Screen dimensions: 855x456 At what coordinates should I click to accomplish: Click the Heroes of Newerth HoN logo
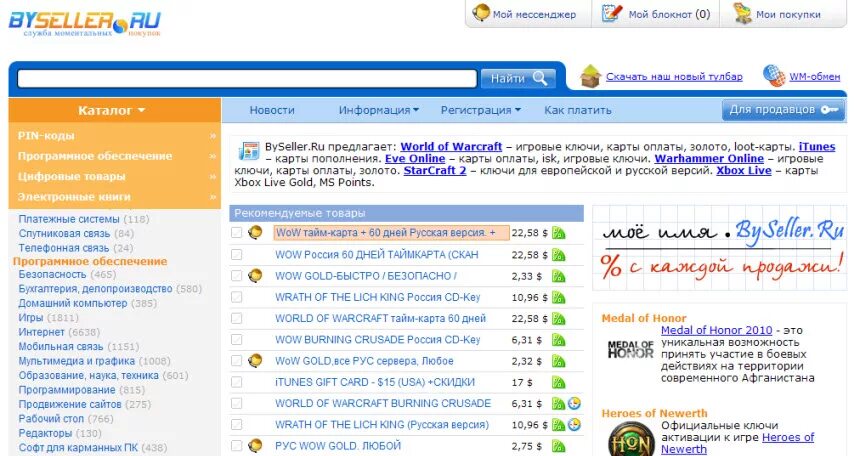coord(631,441)
